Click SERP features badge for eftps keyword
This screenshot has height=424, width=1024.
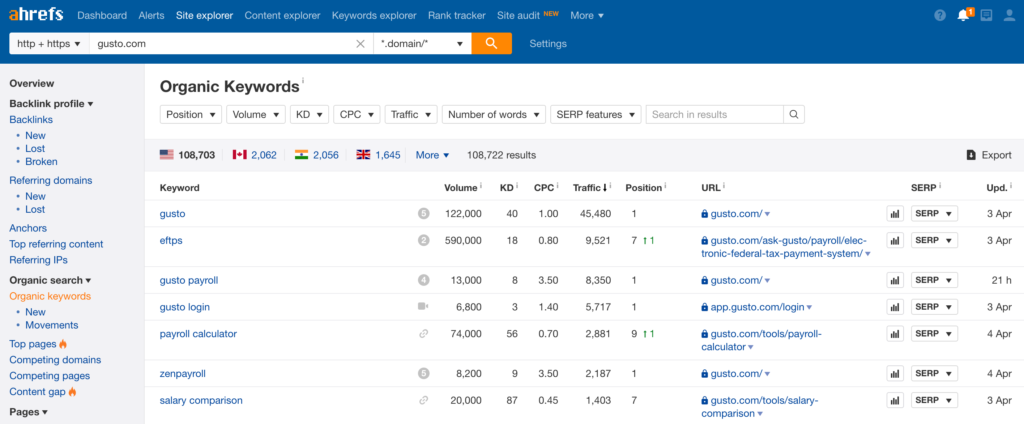423,240
